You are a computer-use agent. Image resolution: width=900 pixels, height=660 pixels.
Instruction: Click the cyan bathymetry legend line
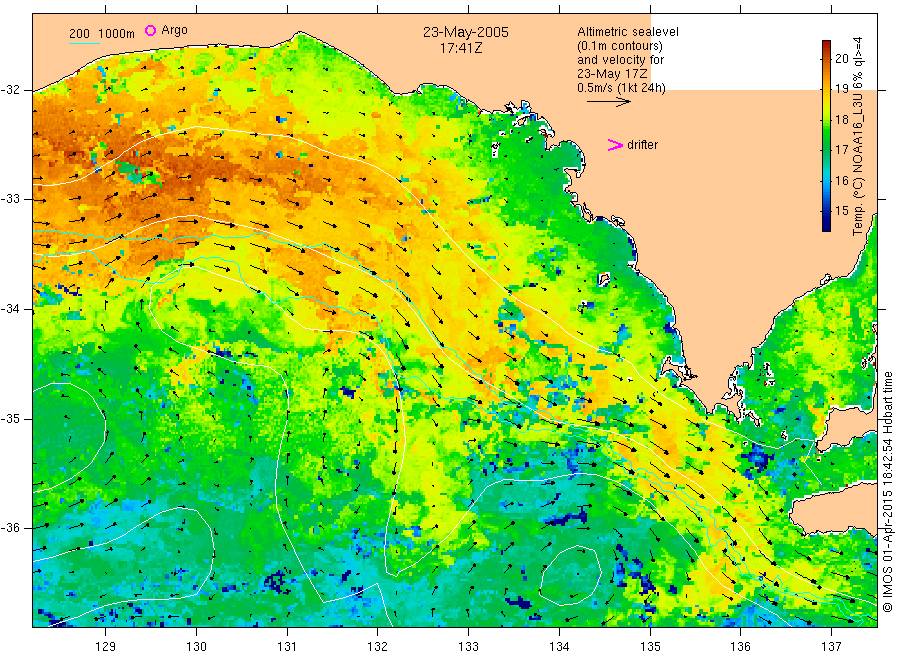(x=84, y=42)
